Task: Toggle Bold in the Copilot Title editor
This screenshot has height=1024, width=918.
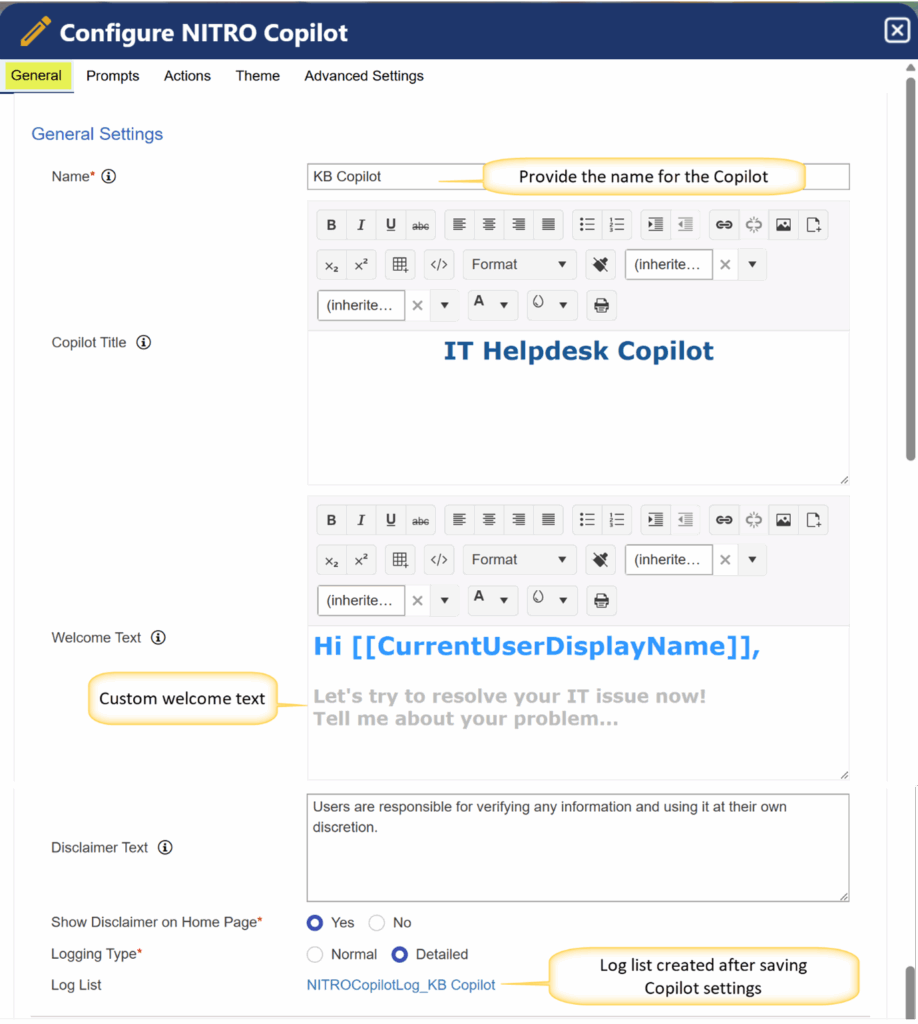Action: pos(332,225)
